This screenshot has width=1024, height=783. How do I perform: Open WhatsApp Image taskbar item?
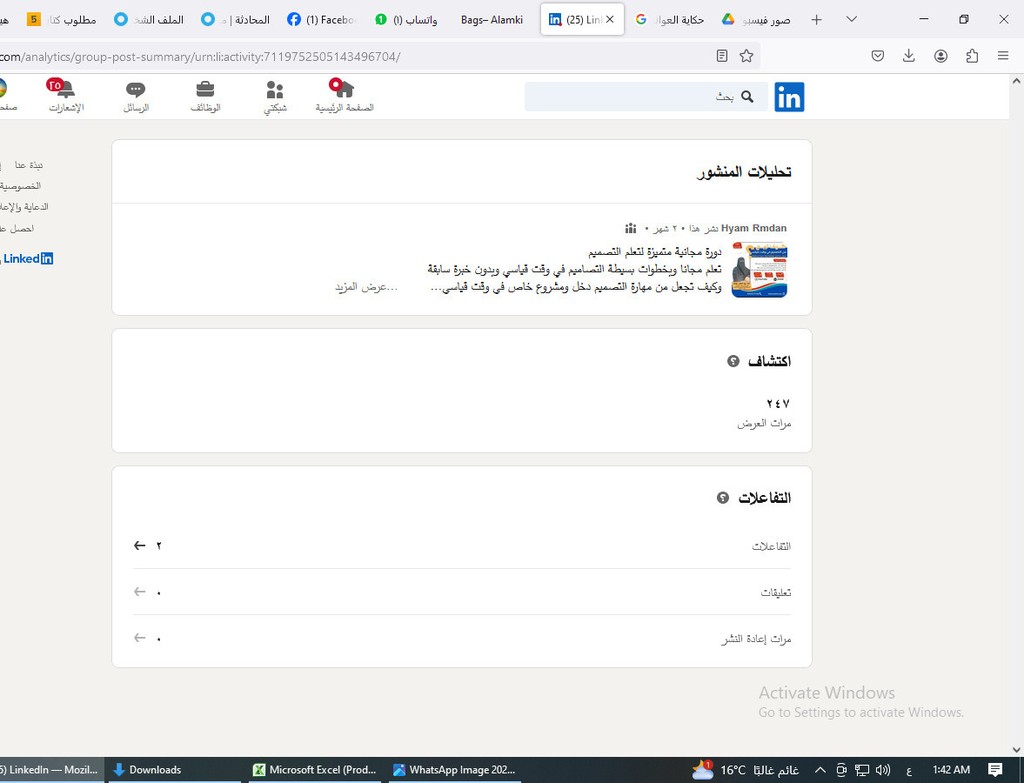pyautogui.click(x=455, y=770)
